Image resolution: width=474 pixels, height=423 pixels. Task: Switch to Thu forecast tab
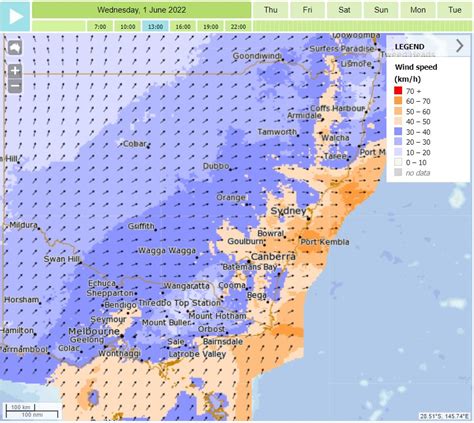point(271,10)
